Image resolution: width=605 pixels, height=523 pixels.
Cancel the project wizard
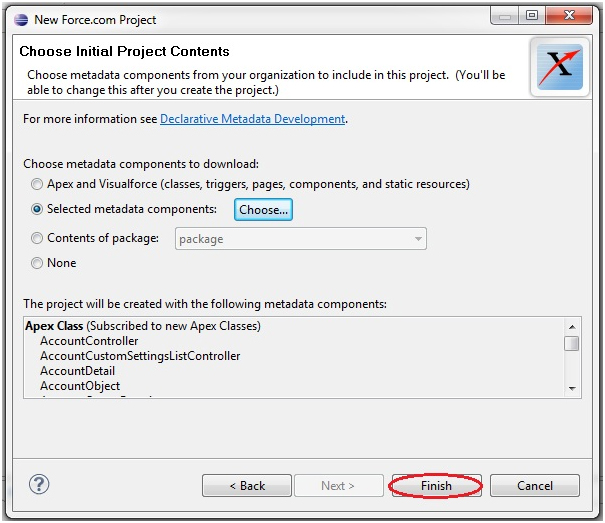click(535, 486)
